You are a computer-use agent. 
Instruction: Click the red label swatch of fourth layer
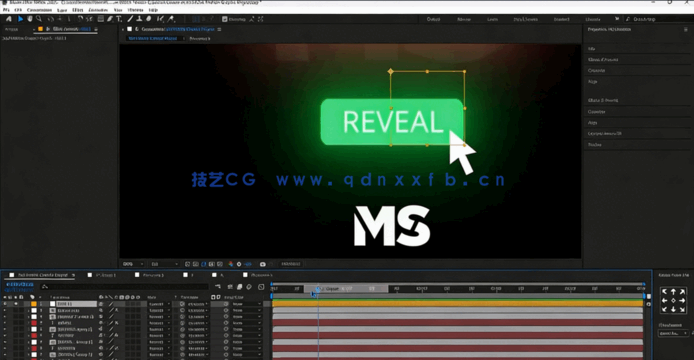(34, 323)
